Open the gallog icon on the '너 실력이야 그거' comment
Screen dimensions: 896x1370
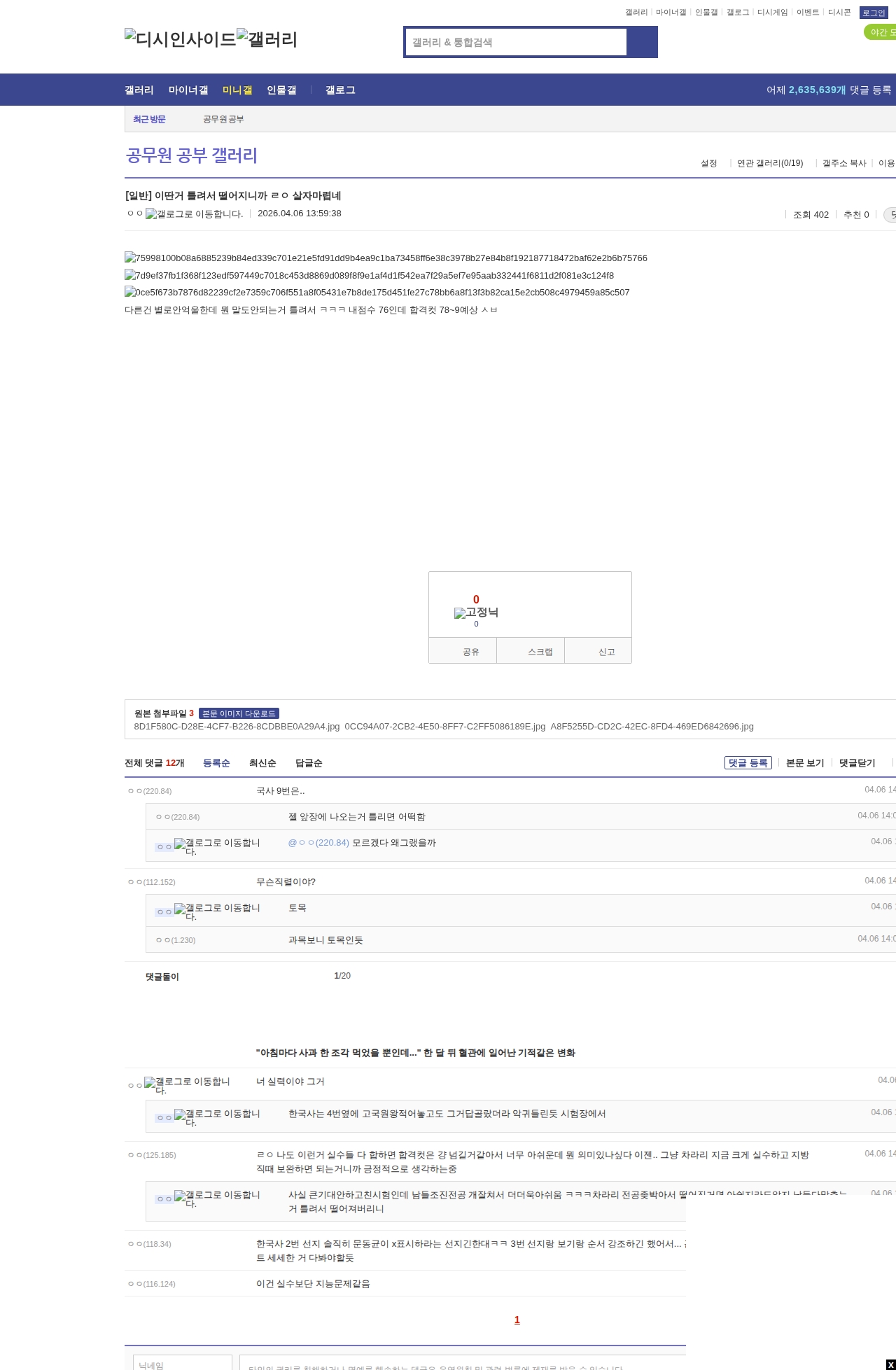click(187, 1086)
